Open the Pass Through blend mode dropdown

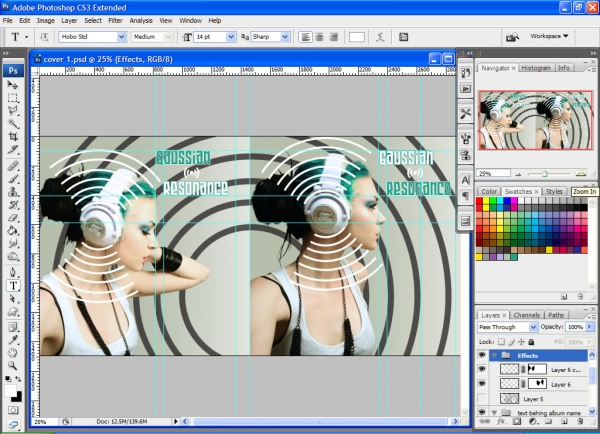pyautogui.click(x=533, y=327)
